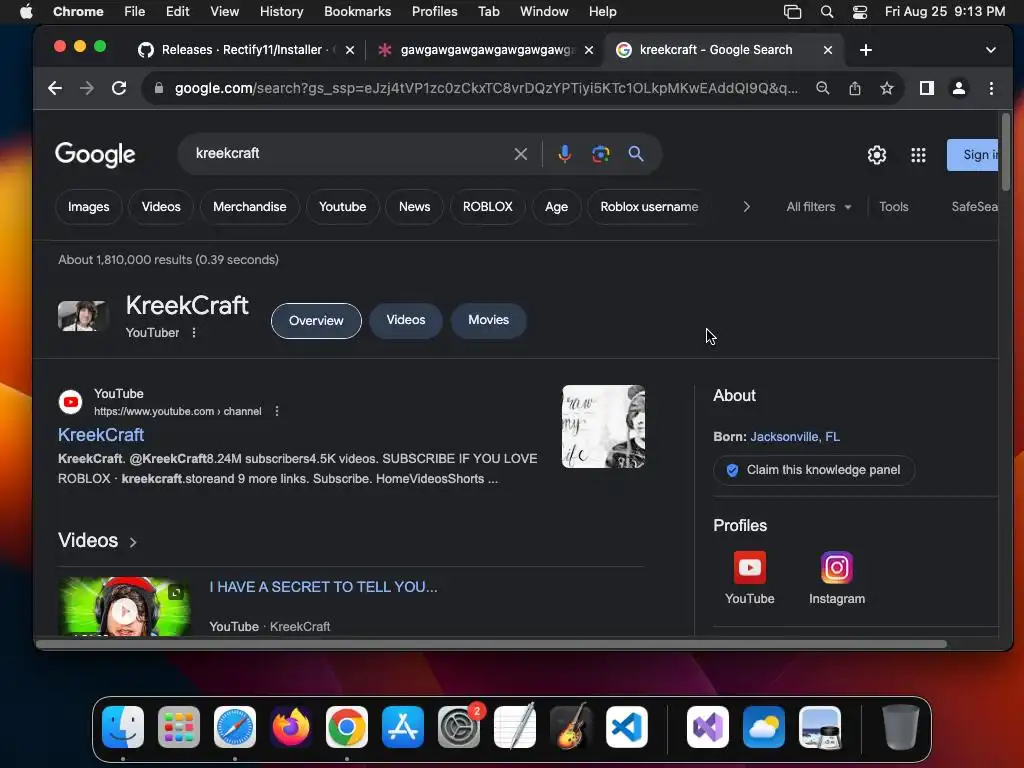This screenshot has width=1024, height=768.
Task: Filter results by Merchandise
Action: click(x=249, y=207)
